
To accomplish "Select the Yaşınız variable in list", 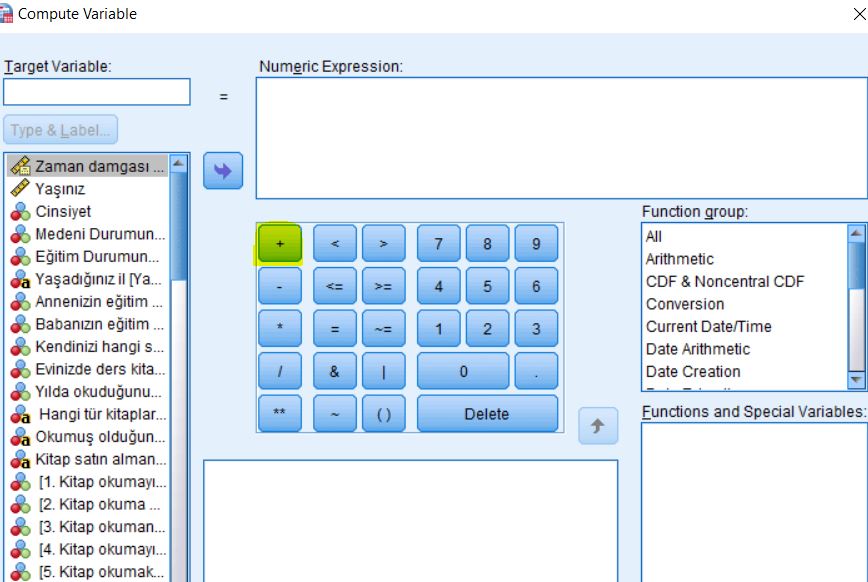I will click(60, 189).
